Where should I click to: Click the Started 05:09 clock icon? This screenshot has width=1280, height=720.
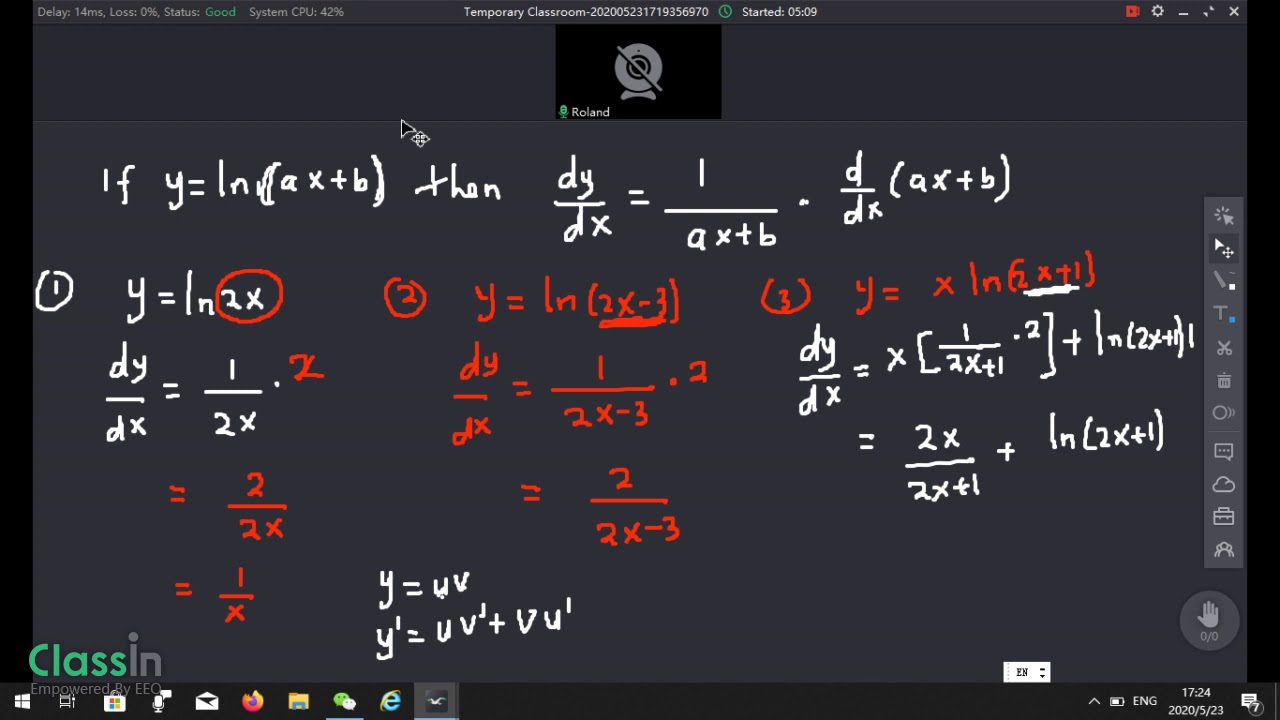coord(725,12)
